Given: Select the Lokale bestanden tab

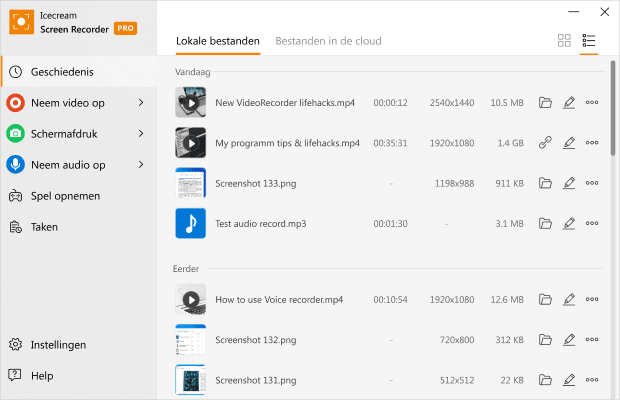Looking at the screenshot, I should (217, 41).
